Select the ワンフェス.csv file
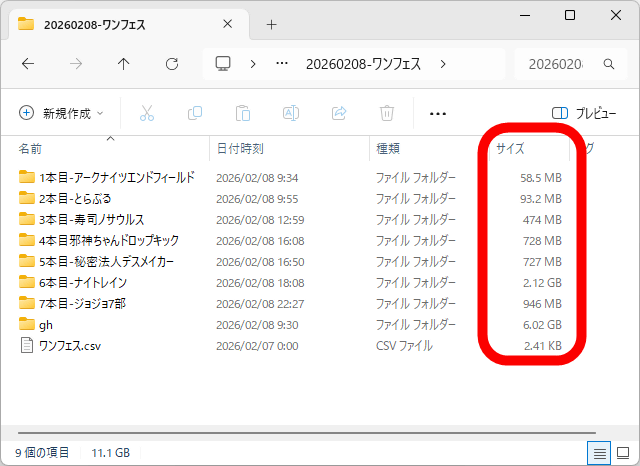Image resolution: width=640 pixels, height=466 pixels. (x=69, y=346)
